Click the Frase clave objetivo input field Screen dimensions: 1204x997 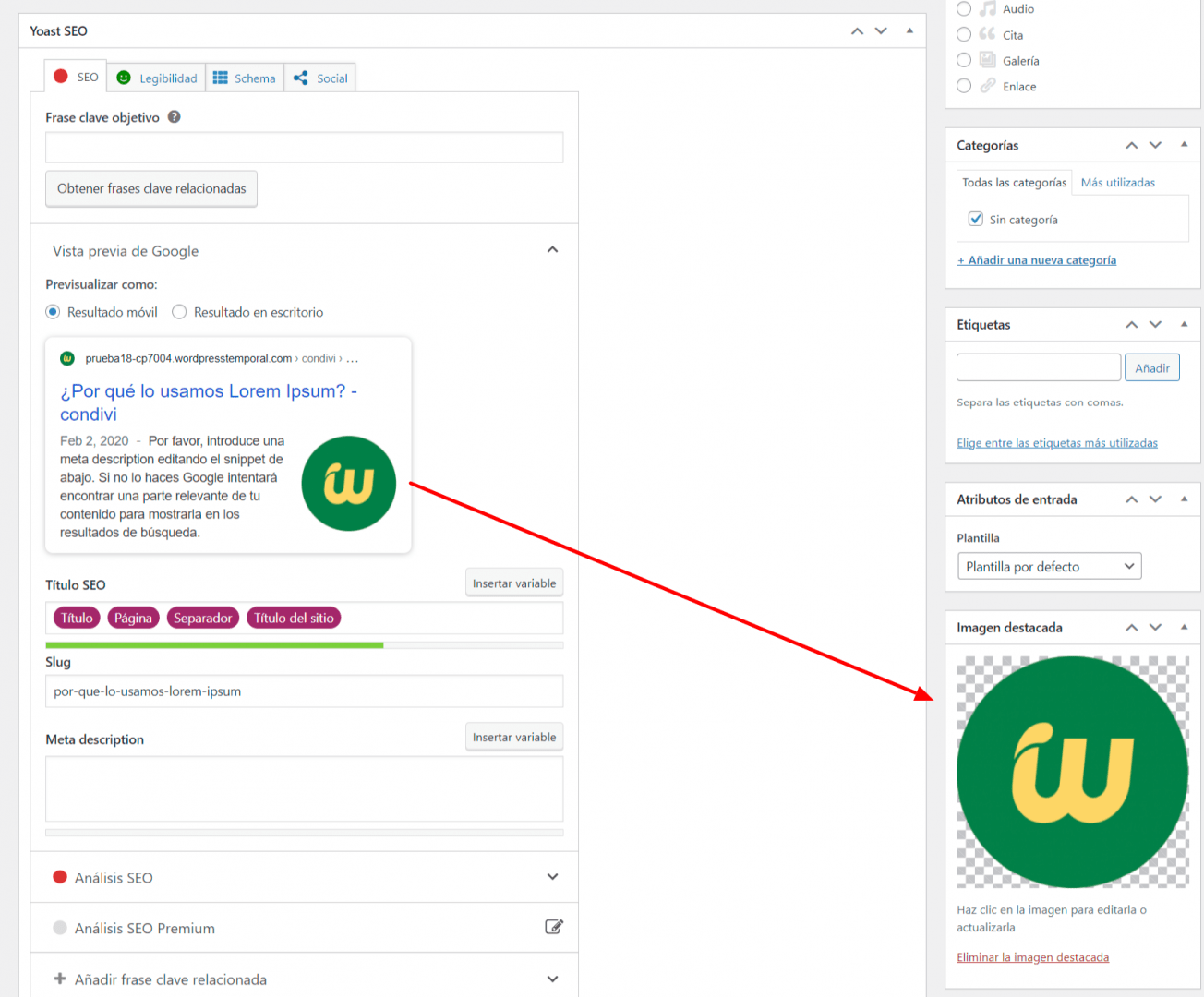[x=304, y=148]
